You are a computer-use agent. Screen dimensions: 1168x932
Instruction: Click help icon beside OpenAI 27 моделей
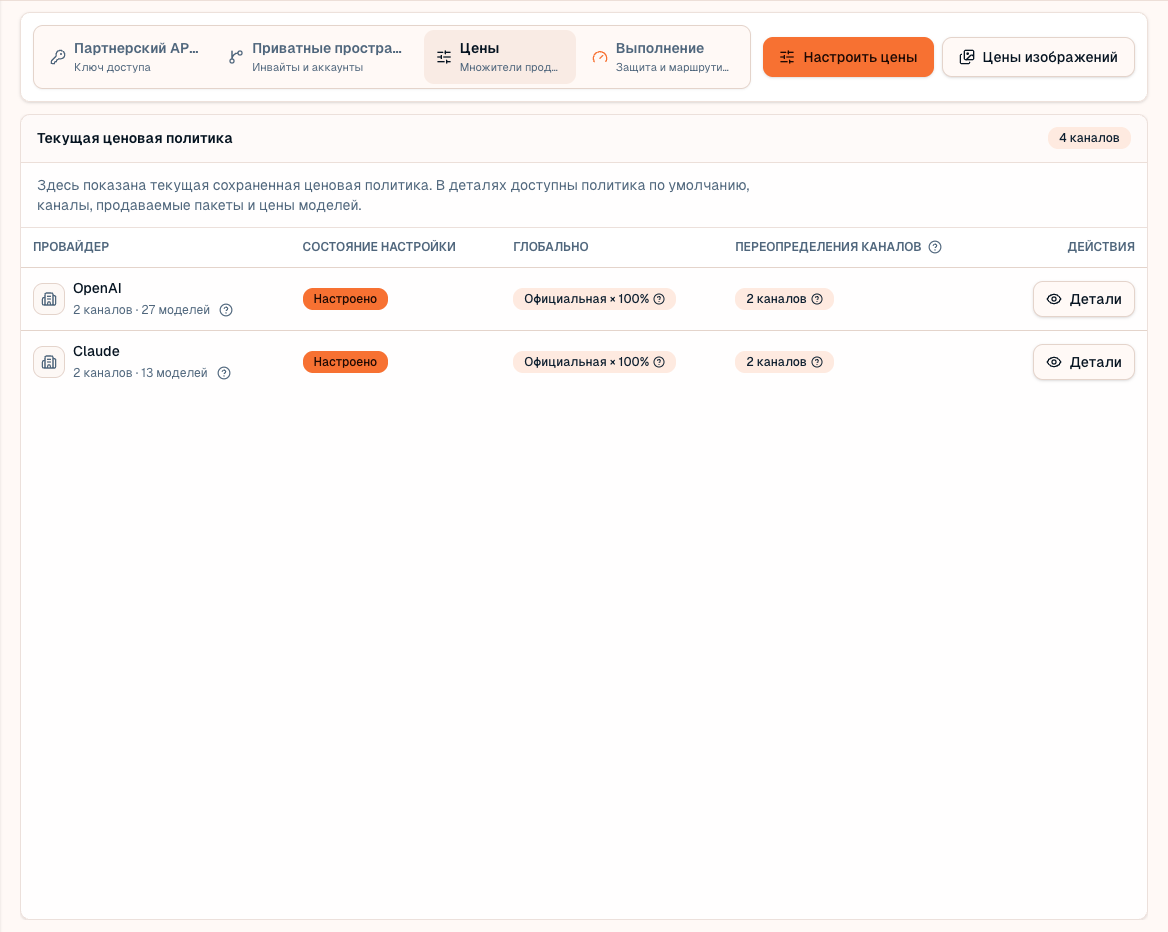(226, 310)
